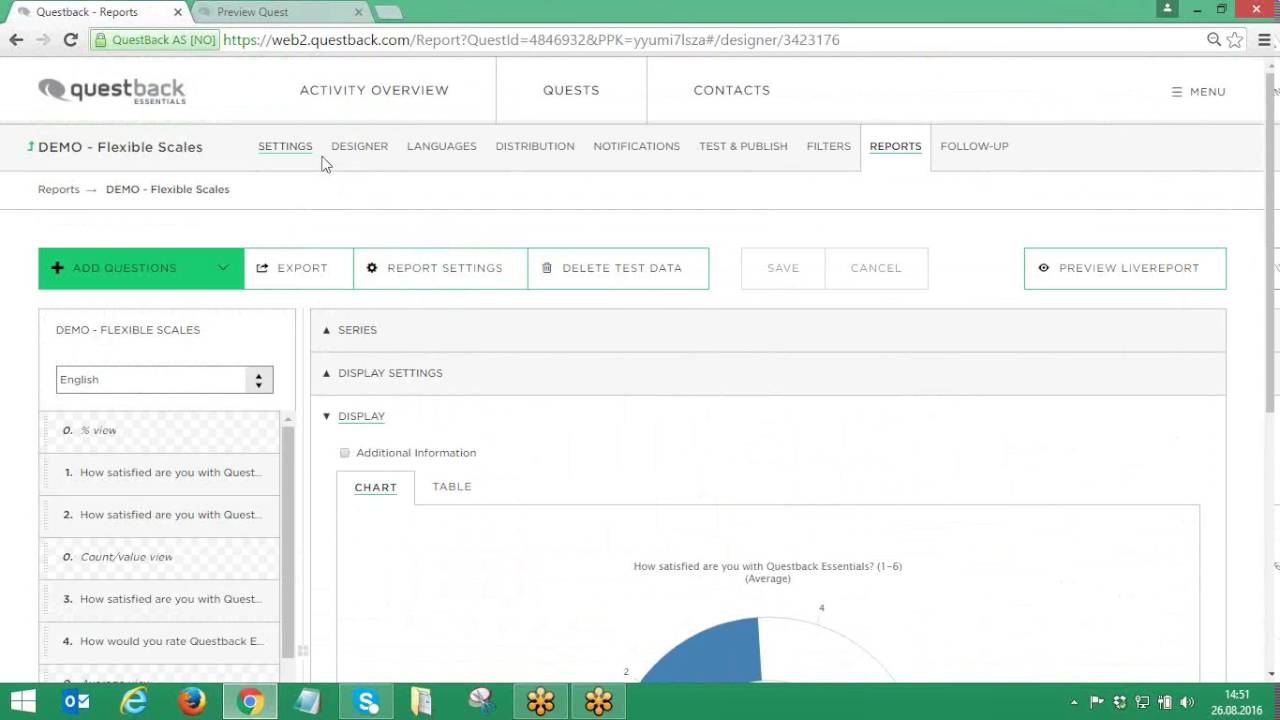Image resolution: width=1280 pixels, height=720 pixels.
Task: Open Contacts in the top navigation
Action: coord(732,90)
